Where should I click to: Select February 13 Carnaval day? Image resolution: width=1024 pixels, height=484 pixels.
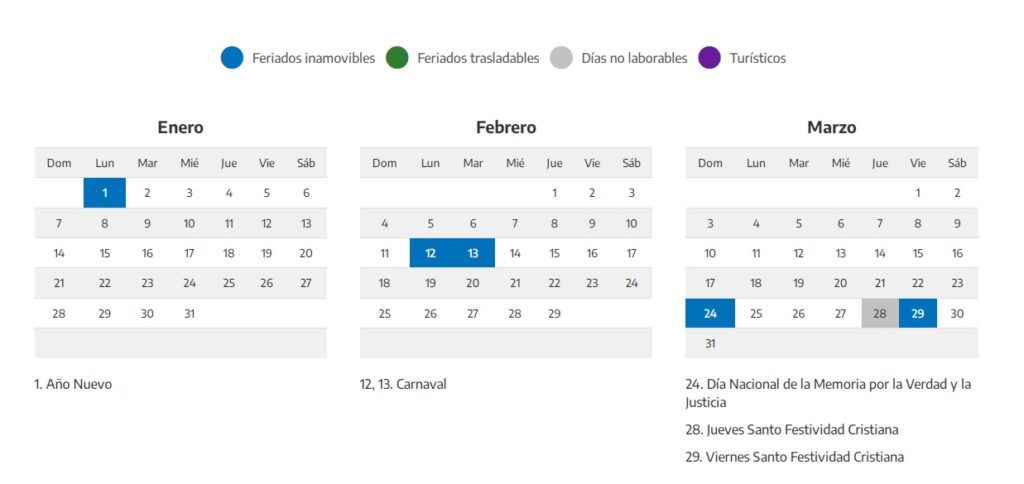pyautogui.click(x=473, y=253)
